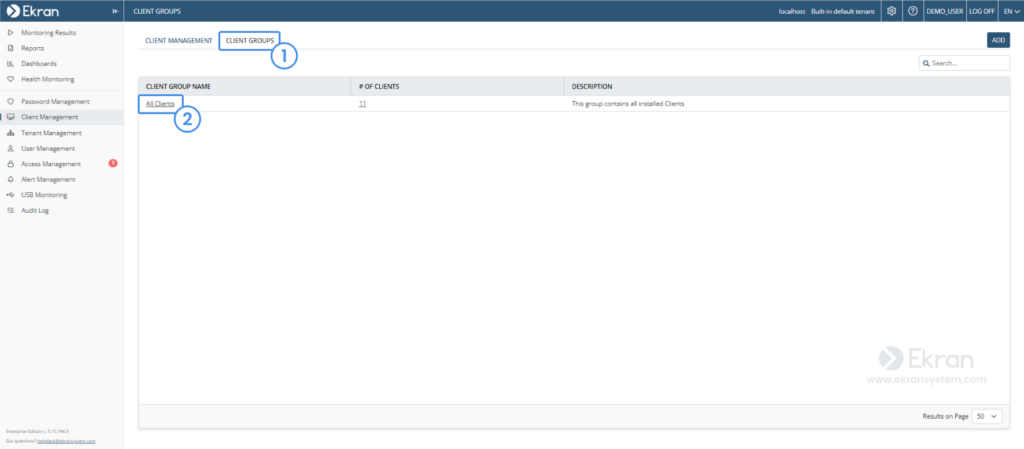The width and height of the screenshot is (1024, 449).
Task: Select the Dashboards chart icon
Action: [x=10, y=64]
